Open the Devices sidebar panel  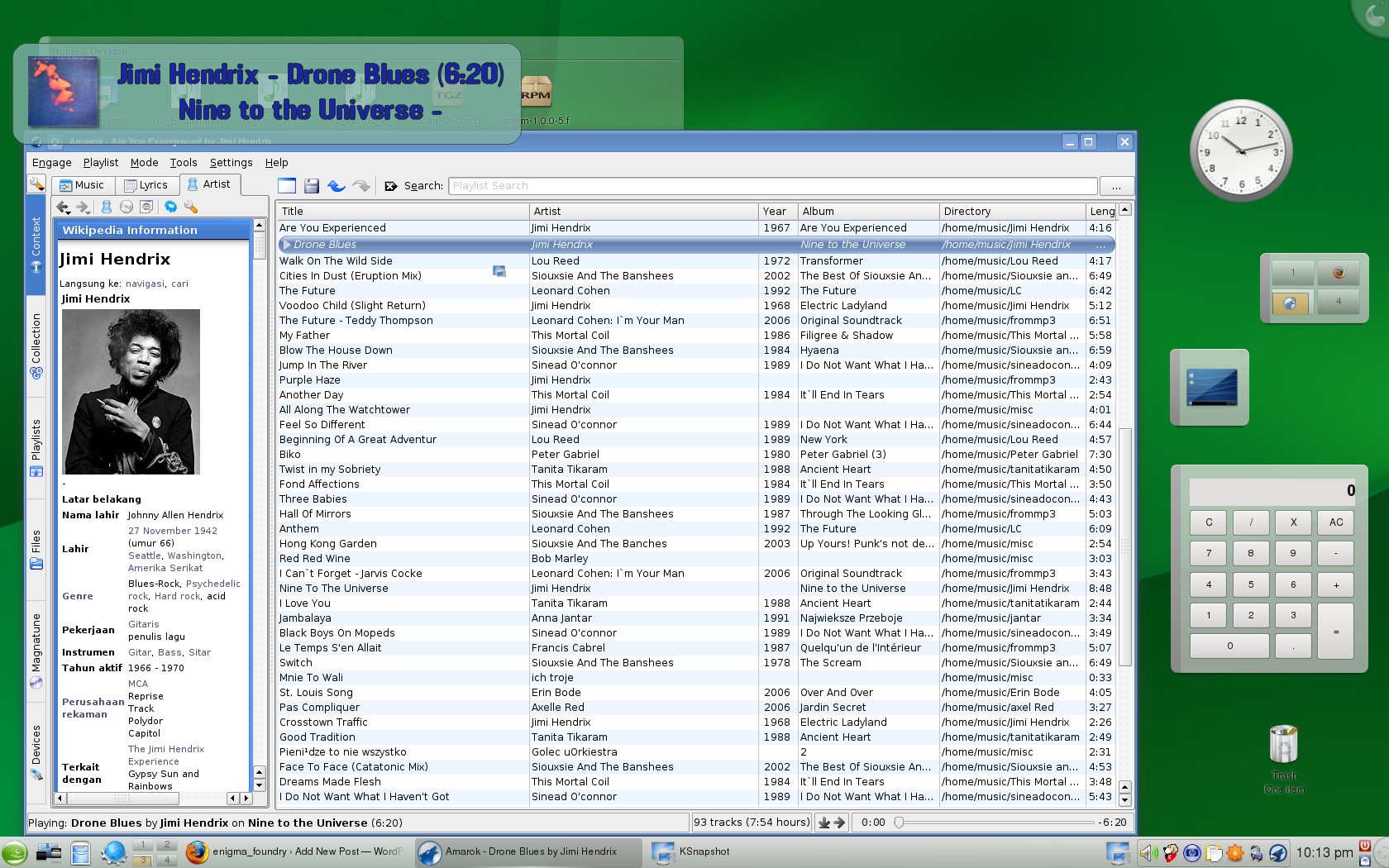36,752
